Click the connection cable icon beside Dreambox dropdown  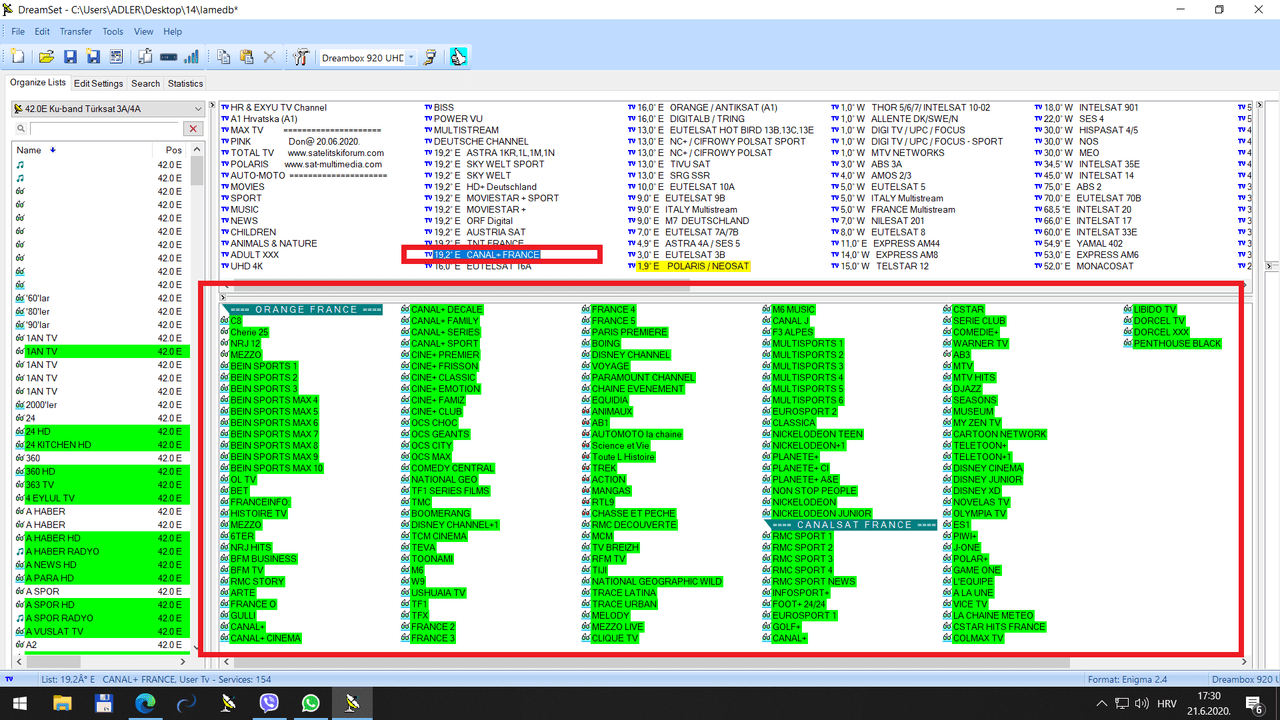point(430,57)
